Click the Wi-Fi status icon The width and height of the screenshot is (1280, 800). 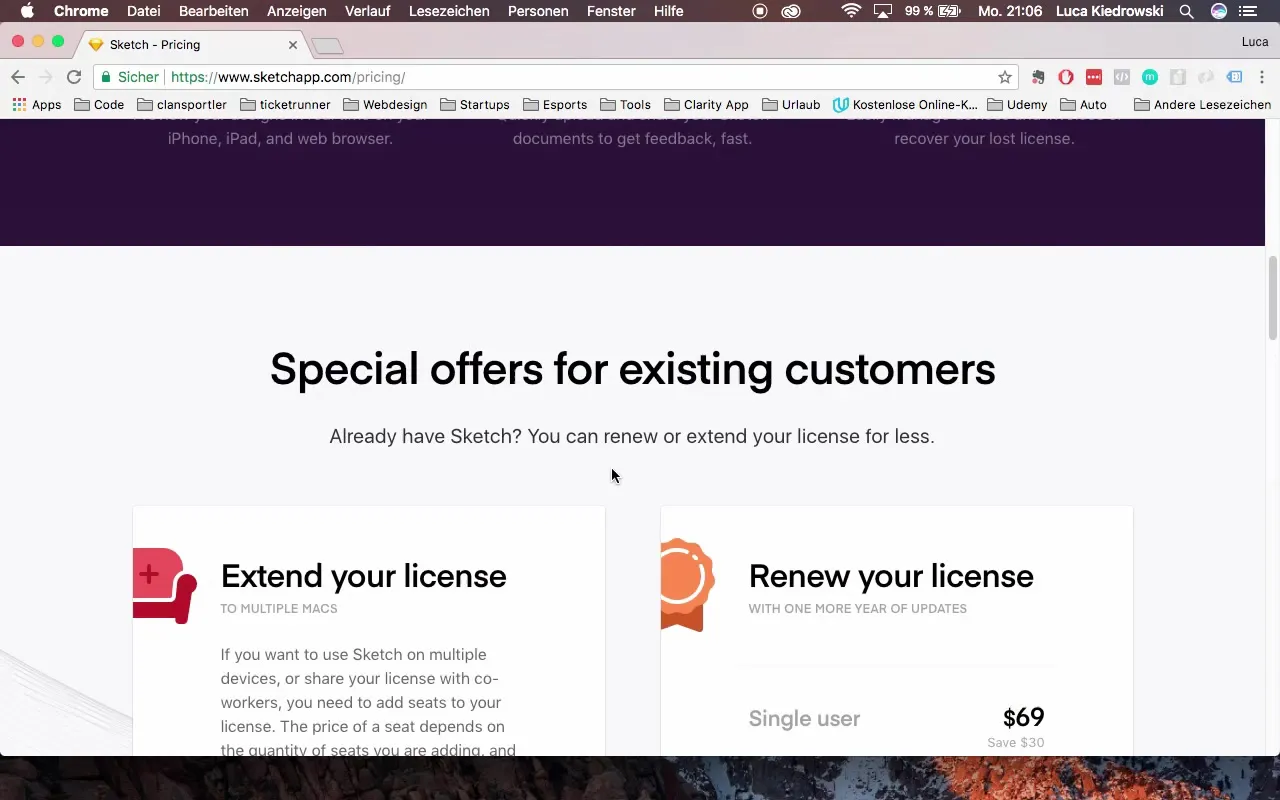click(x=851, y=11)
